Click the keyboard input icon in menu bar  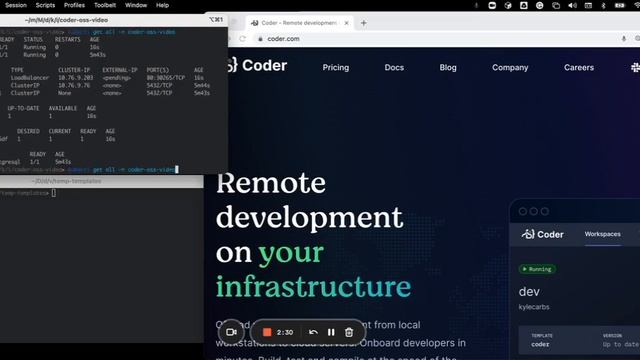588,5
